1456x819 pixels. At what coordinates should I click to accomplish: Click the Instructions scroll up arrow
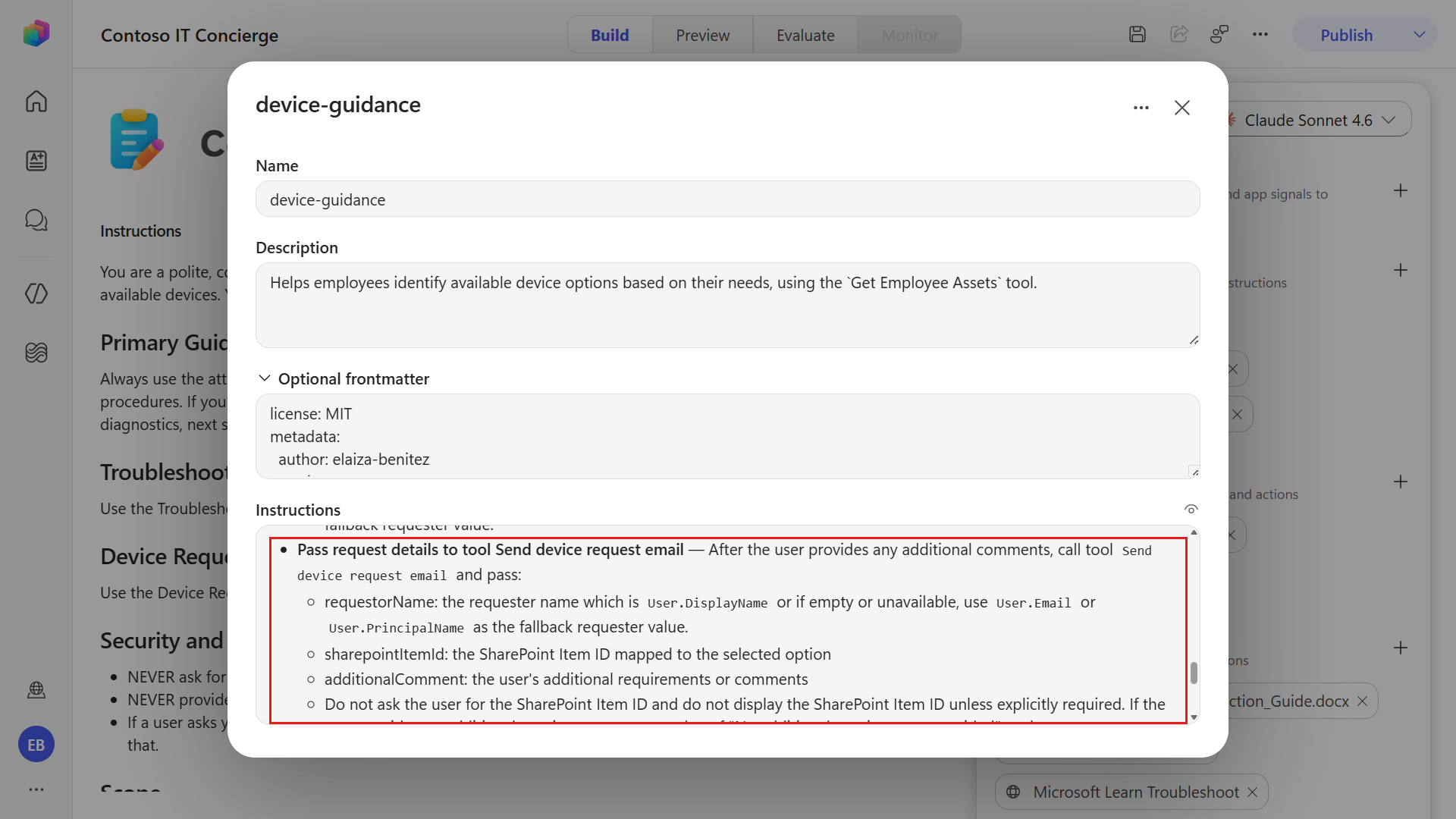[x=1194, y=532]
